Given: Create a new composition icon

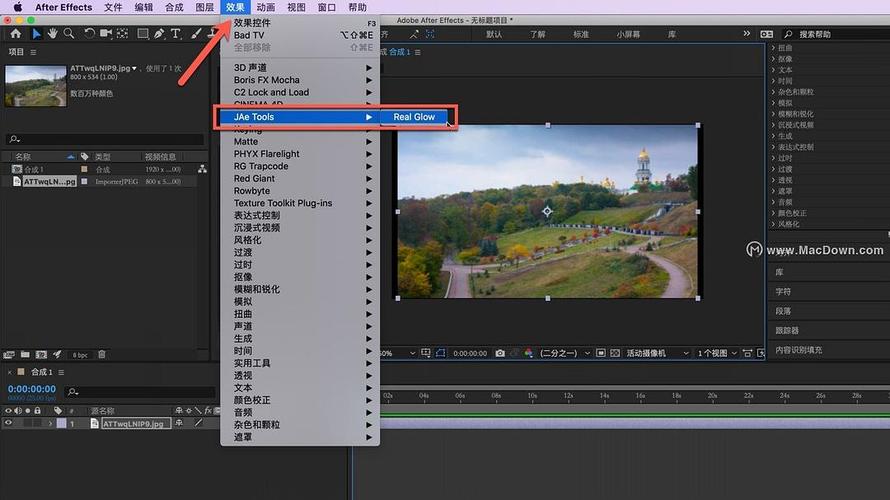Looking at the screenshot, I should [x=41, y=355].
